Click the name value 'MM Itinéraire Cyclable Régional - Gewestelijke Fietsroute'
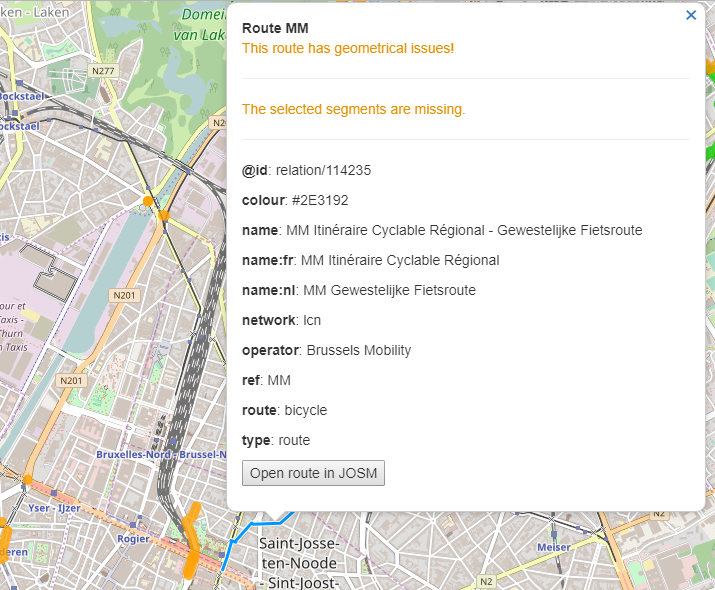715x590 pixels. (464, 230)
